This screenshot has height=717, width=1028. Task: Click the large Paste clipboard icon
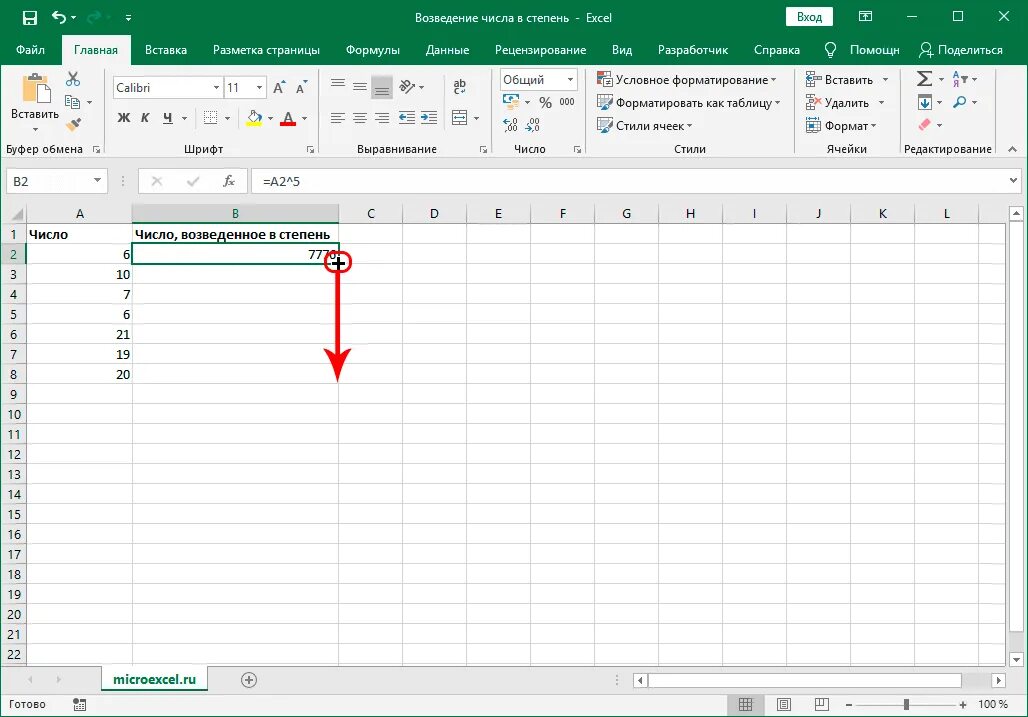[x=35, y=88]
